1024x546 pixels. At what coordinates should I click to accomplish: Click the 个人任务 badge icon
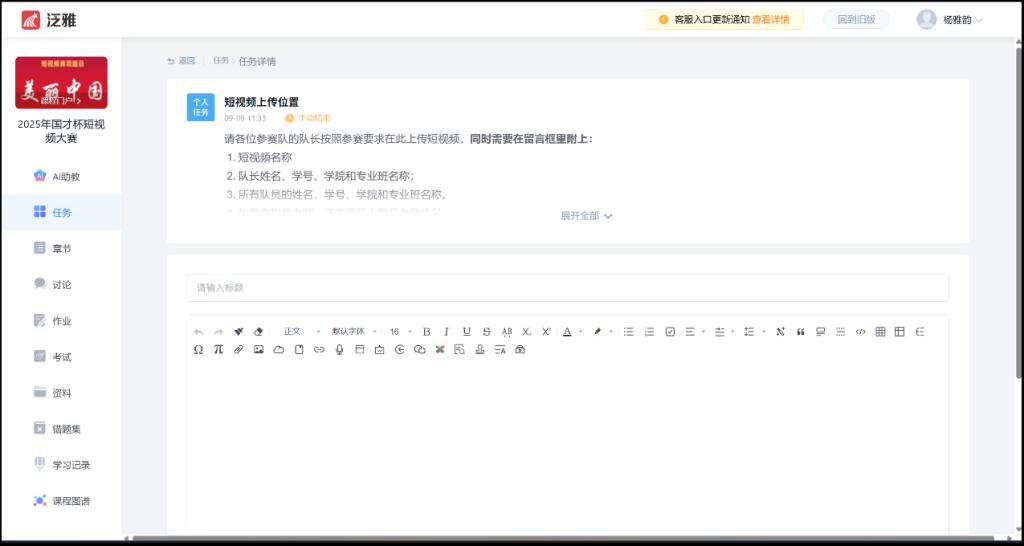pyautogui.click(x=200, y=107)
